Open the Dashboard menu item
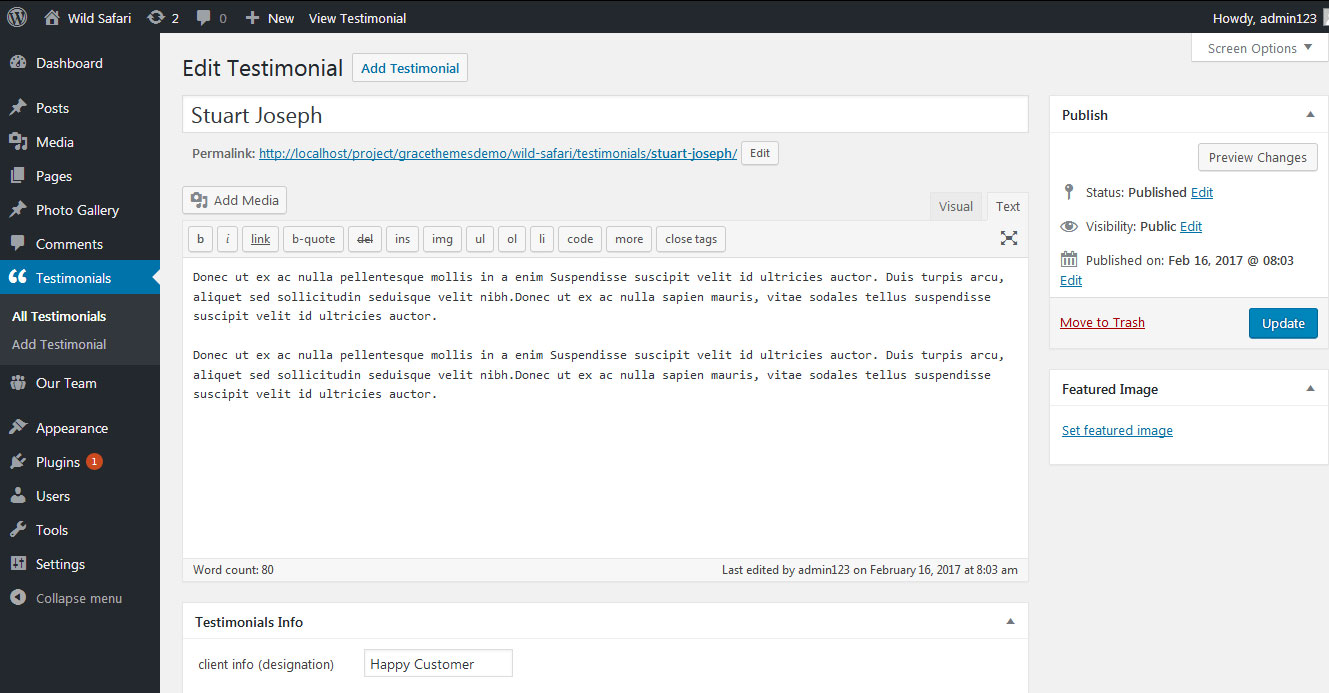This screenshot has width=1329, height=693. (80, 63)
